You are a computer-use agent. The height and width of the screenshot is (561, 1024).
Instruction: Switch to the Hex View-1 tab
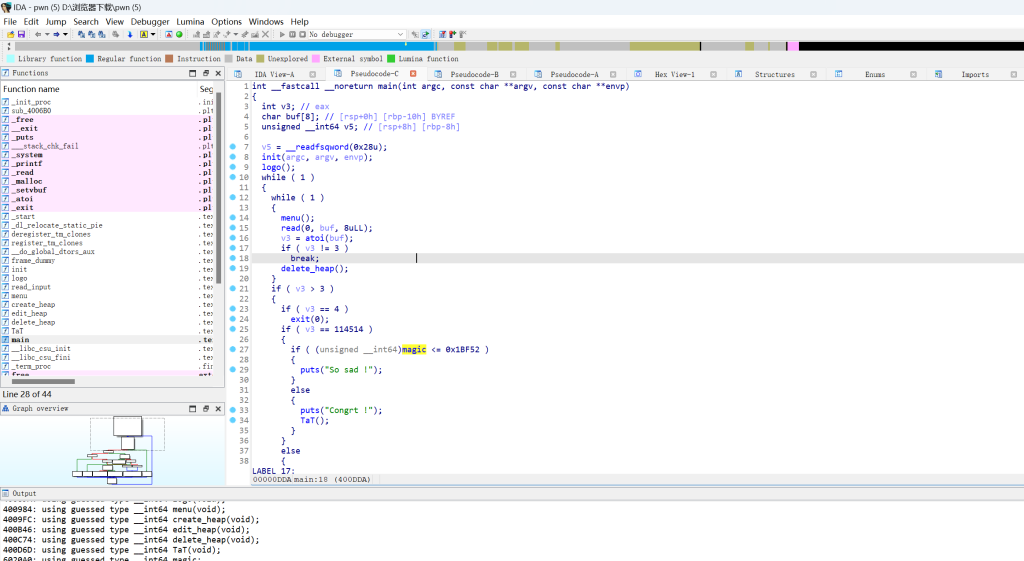(x=674, y=74)
